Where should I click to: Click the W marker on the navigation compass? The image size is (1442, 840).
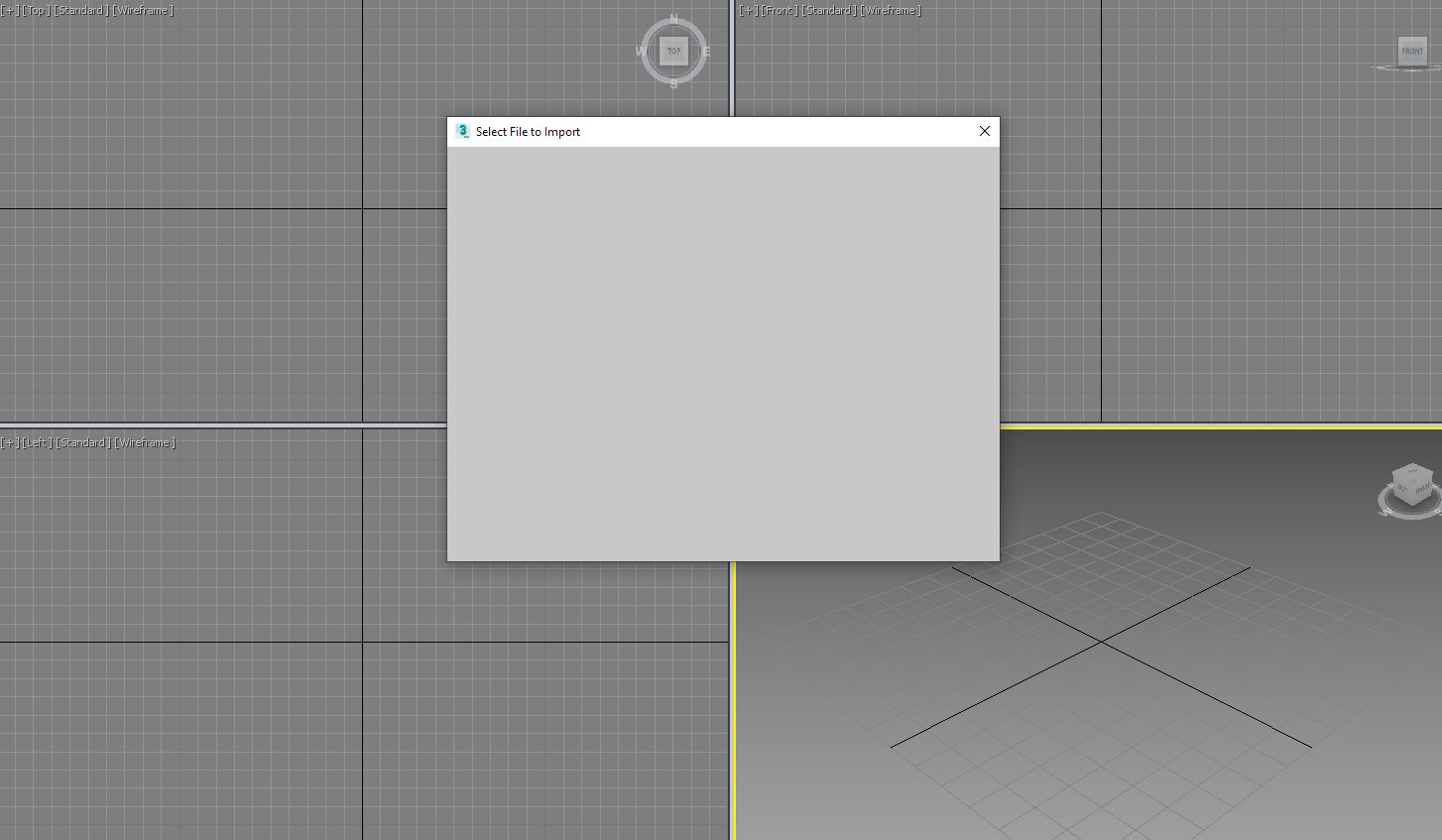tap(640, 51)
